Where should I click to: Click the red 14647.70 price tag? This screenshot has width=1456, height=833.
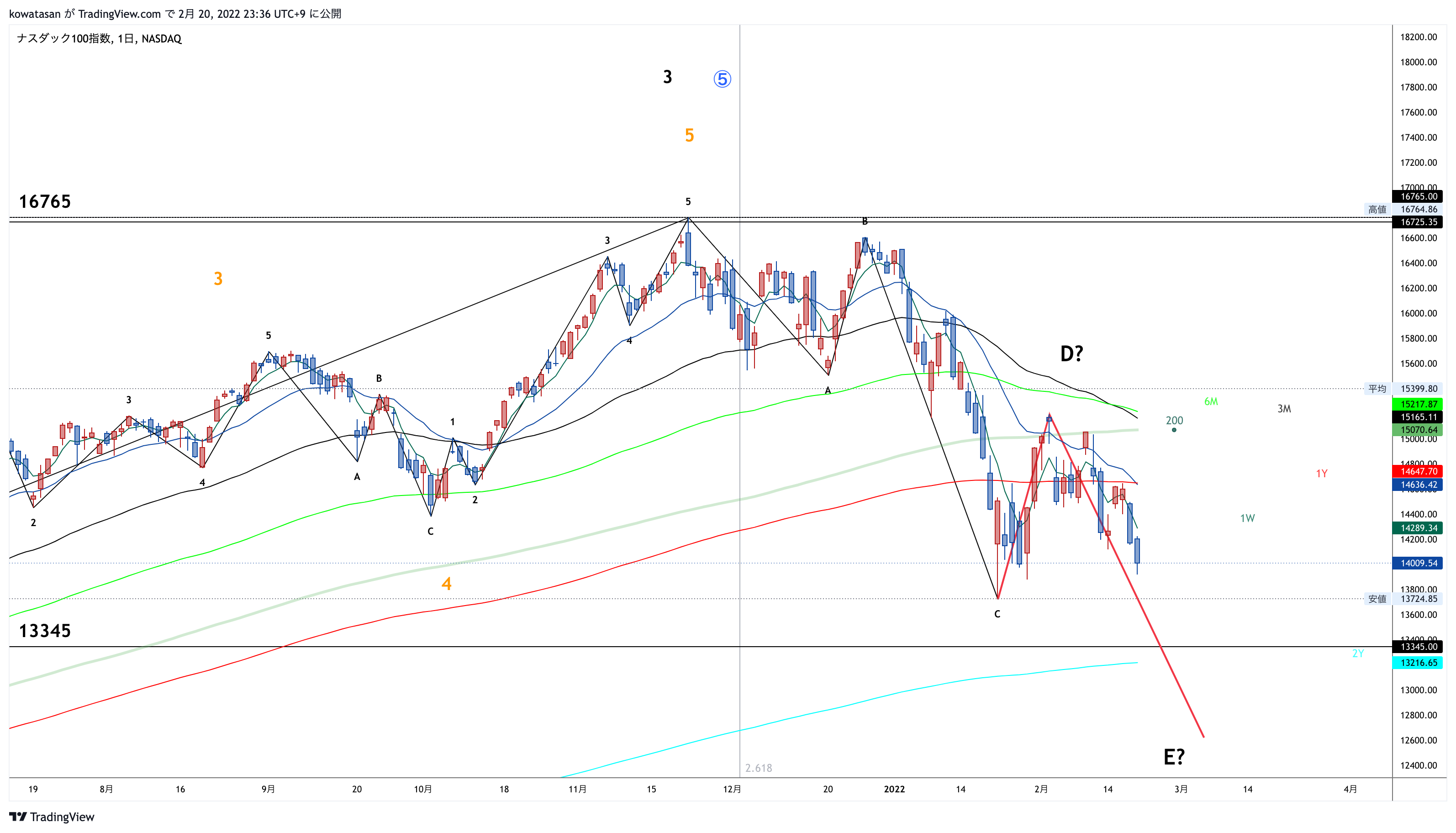click(1418, 471)
